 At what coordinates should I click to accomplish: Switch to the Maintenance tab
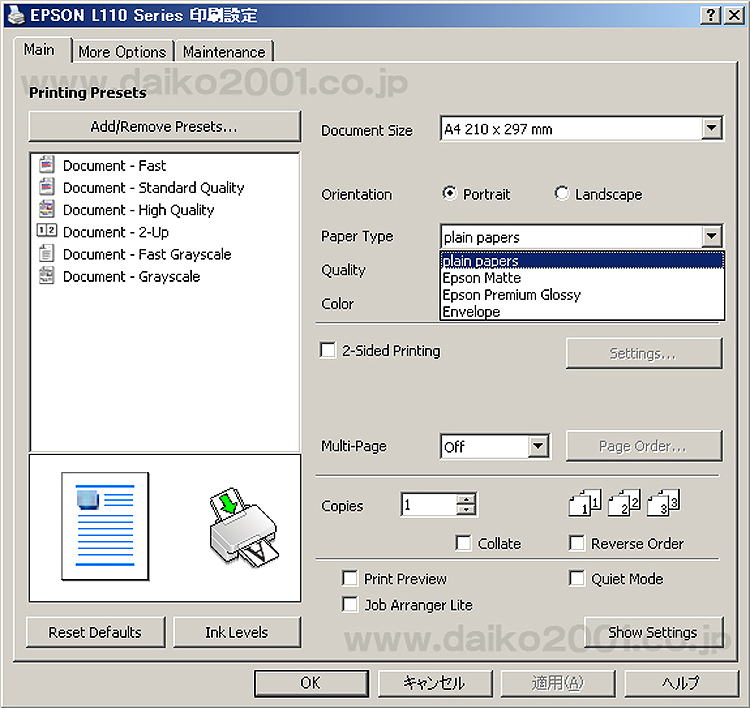click(x=224, y=52)
